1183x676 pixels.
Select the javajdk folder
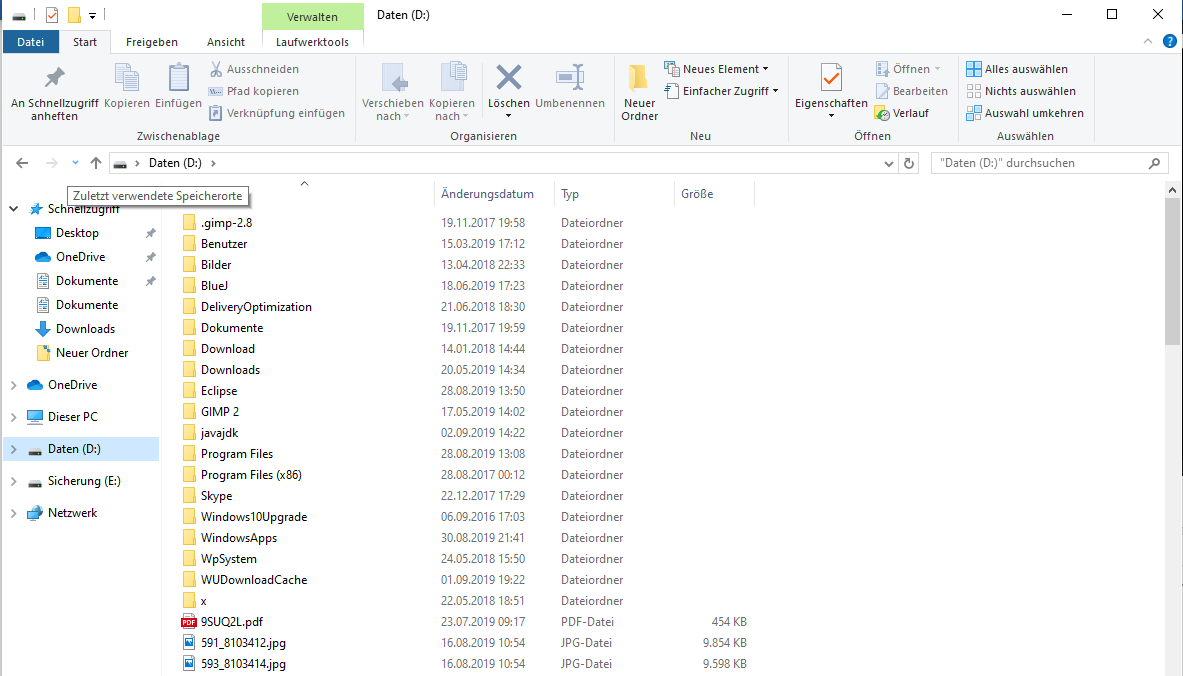(220, 433)
